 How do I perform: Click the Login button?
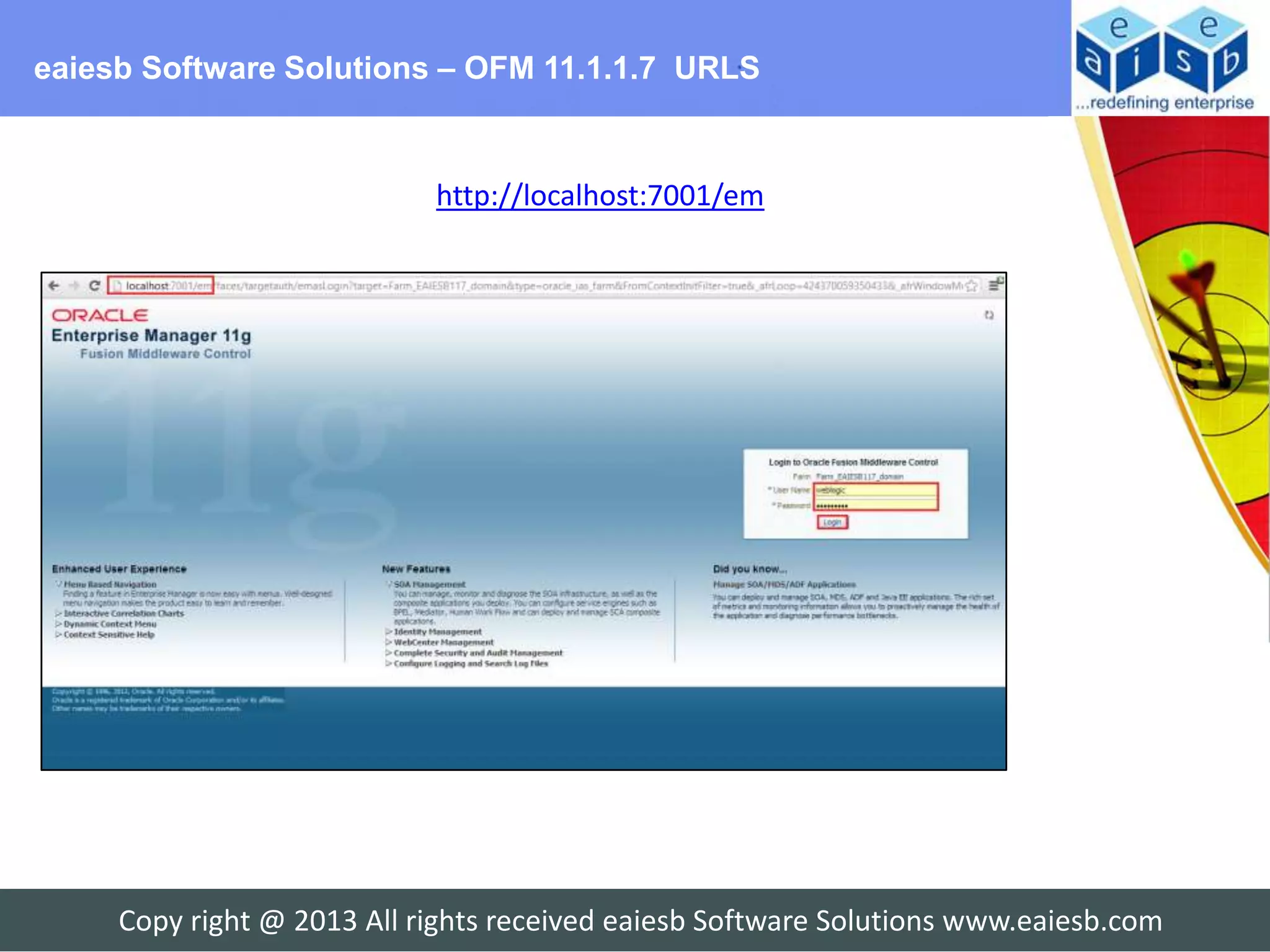click(x=832, y=522)
